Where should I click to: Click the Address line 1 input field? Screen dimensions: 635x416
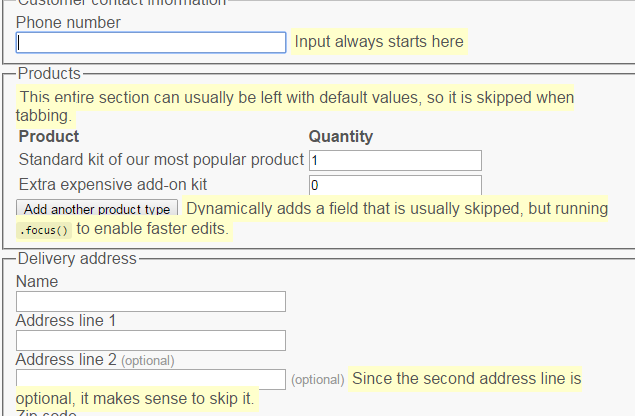[x=151, y=341]
